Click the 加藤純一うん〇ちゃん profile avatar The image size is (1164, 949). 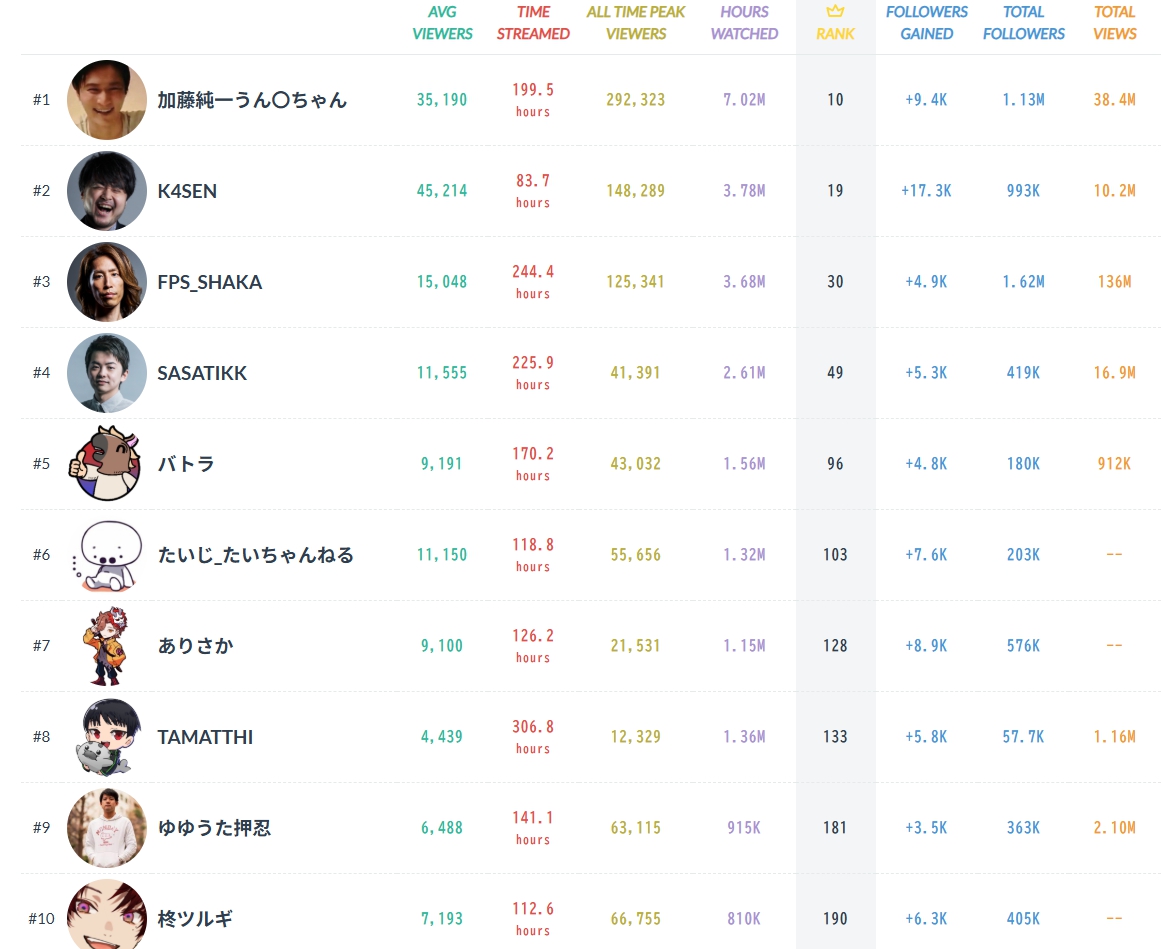[x=107, y=100]
